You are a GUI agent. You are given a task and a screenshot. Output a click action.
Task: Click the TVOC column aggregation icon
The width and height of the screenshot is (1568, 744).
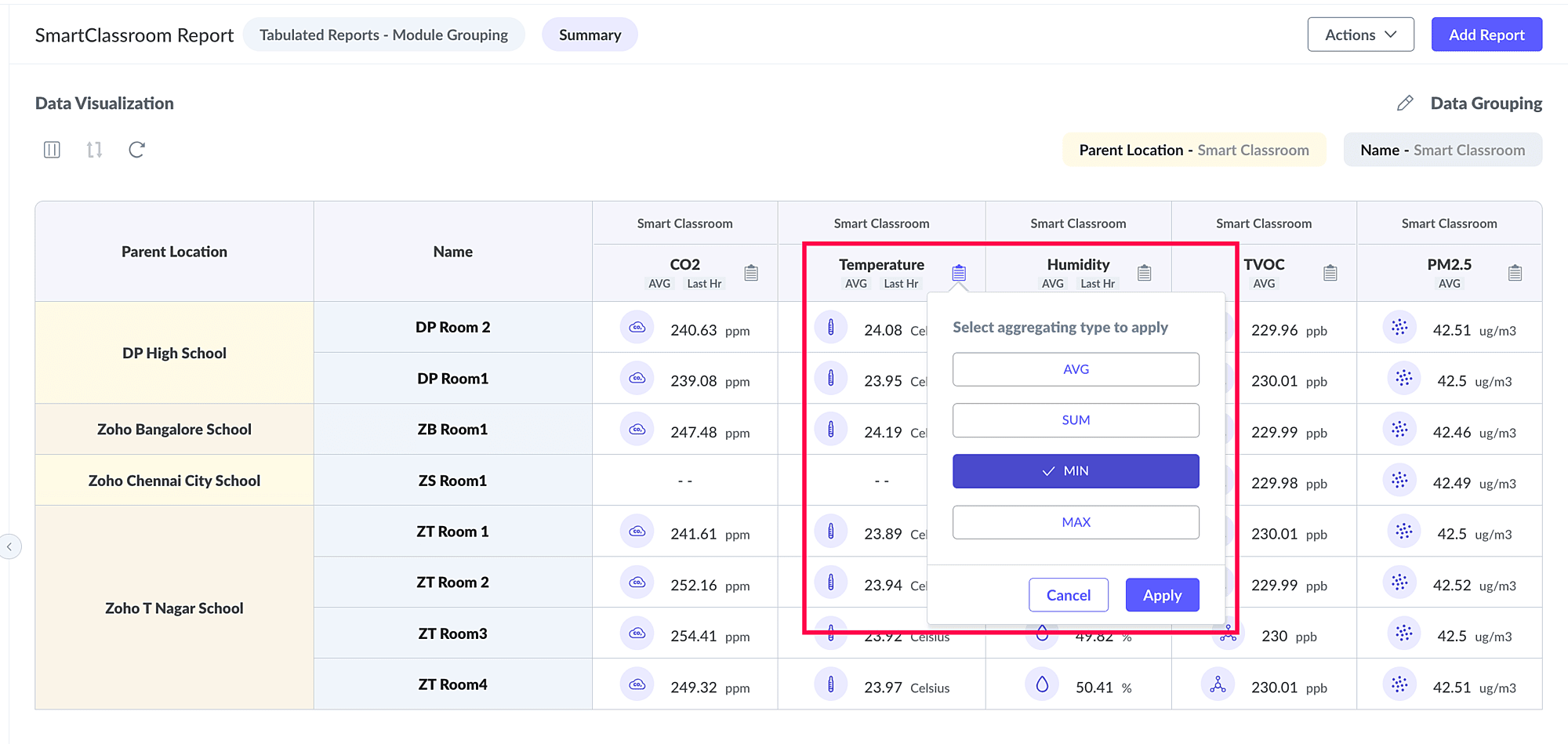coord(1330,273)
